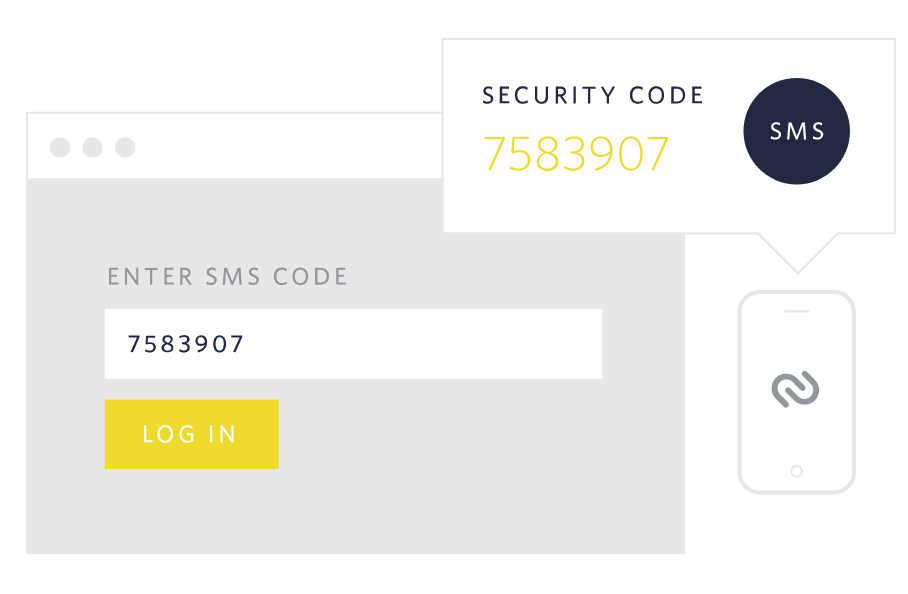Click the yellow 7583907 security code

coord(576,154)
